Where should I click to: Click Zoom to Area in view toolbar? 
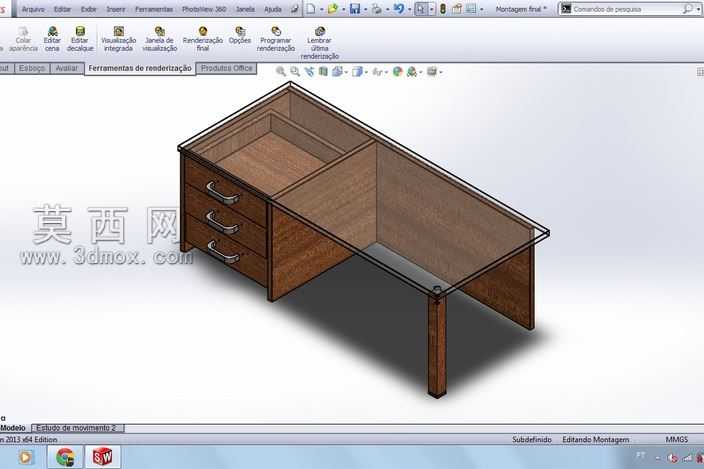point(295,71)
